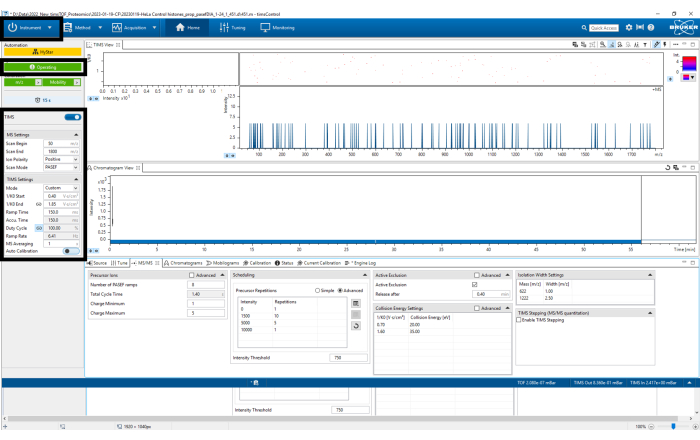Viewport: 700px width, 440px height.
Task: Click second icon in TIMS View toolbar
Action: [x=583, y=45]
